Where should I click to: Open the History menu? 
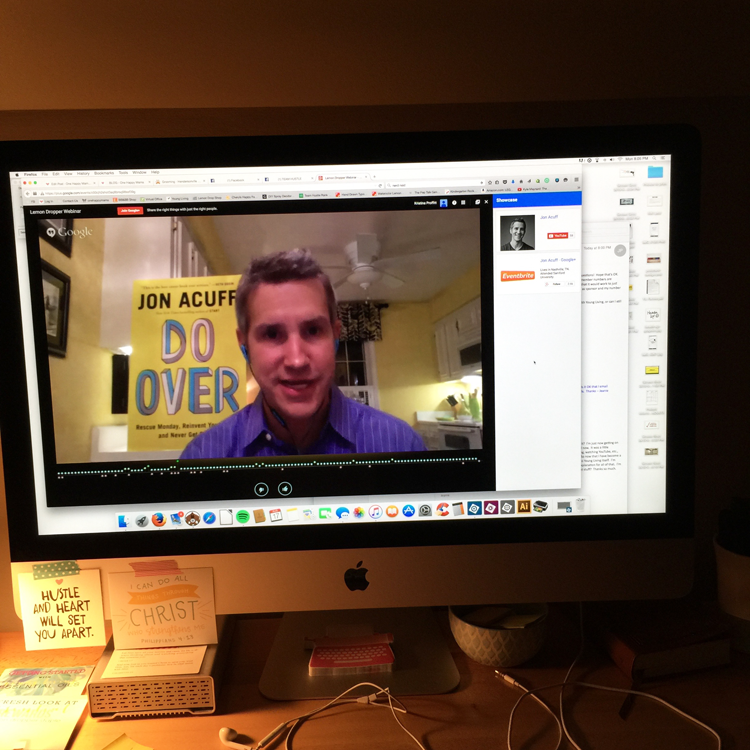tap(83, 173)
